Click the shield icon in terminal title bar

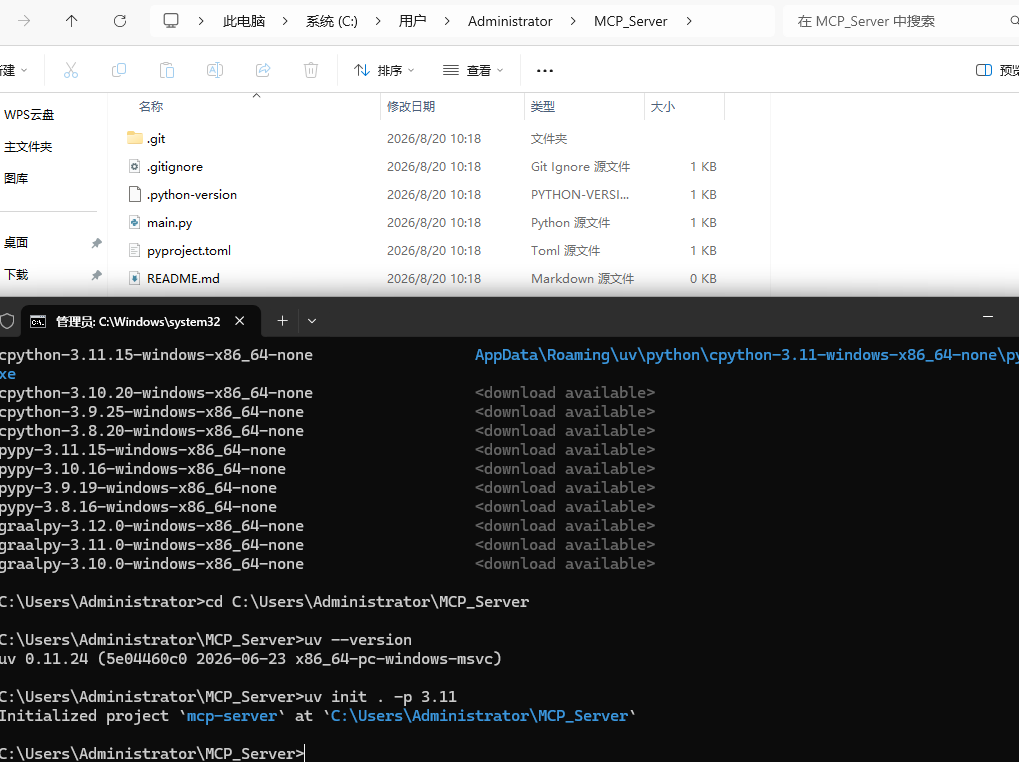click(x=7, y=321)
